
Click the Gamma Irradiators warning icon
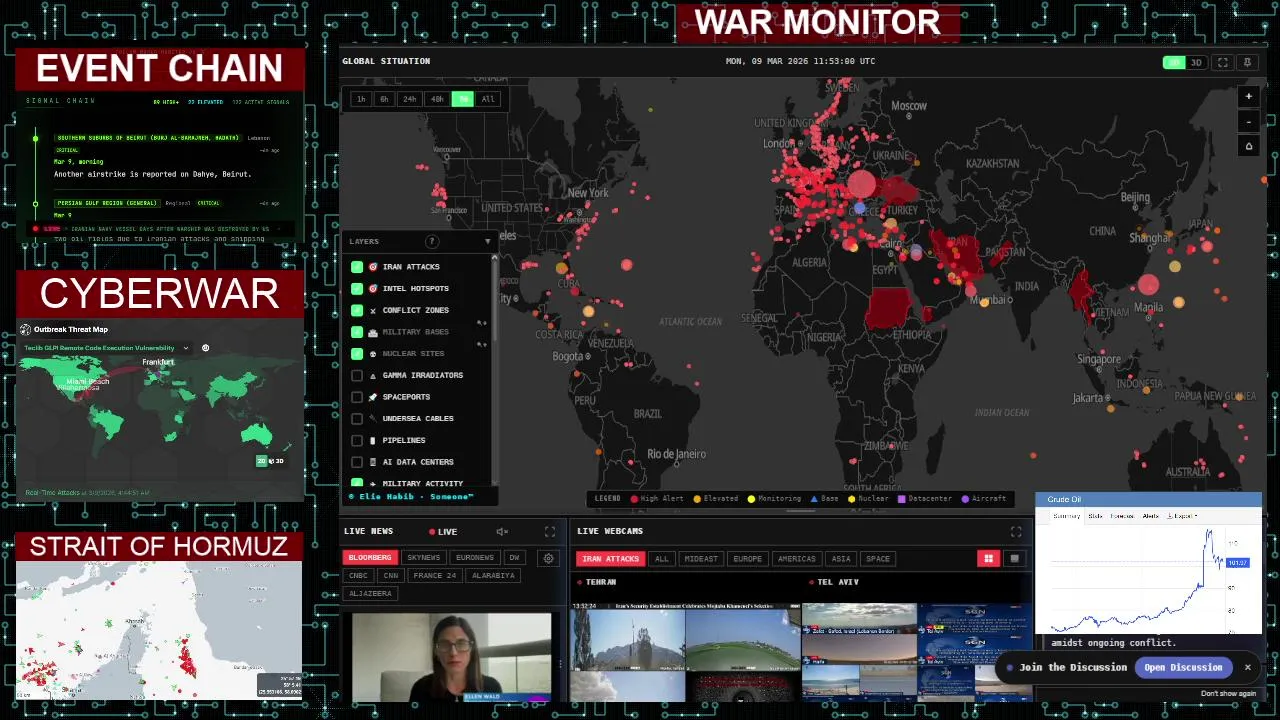pos(373,375)
